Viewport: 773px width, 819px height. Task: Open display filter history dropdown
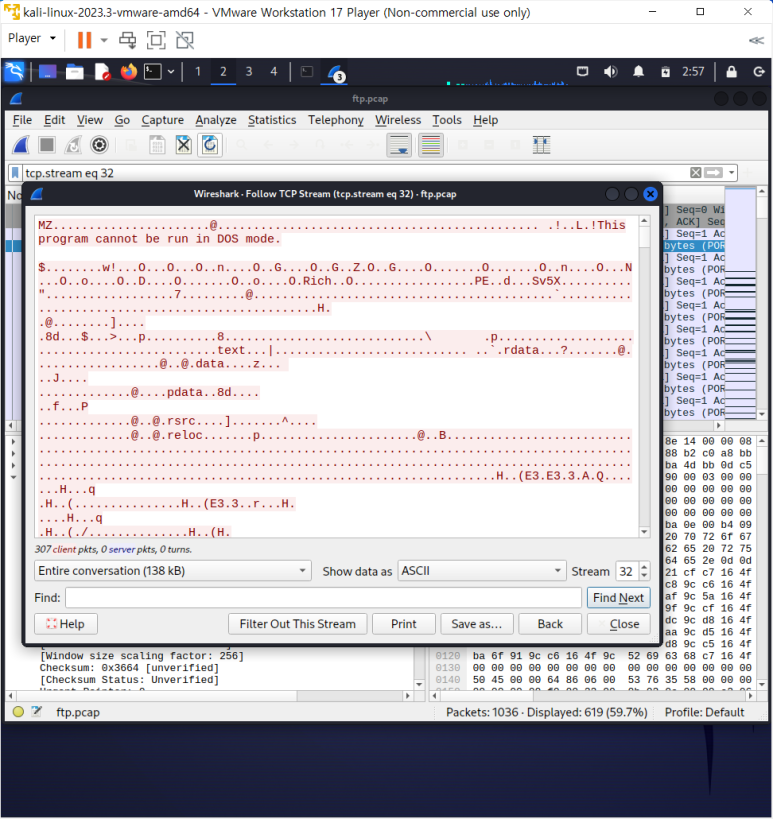731,173
